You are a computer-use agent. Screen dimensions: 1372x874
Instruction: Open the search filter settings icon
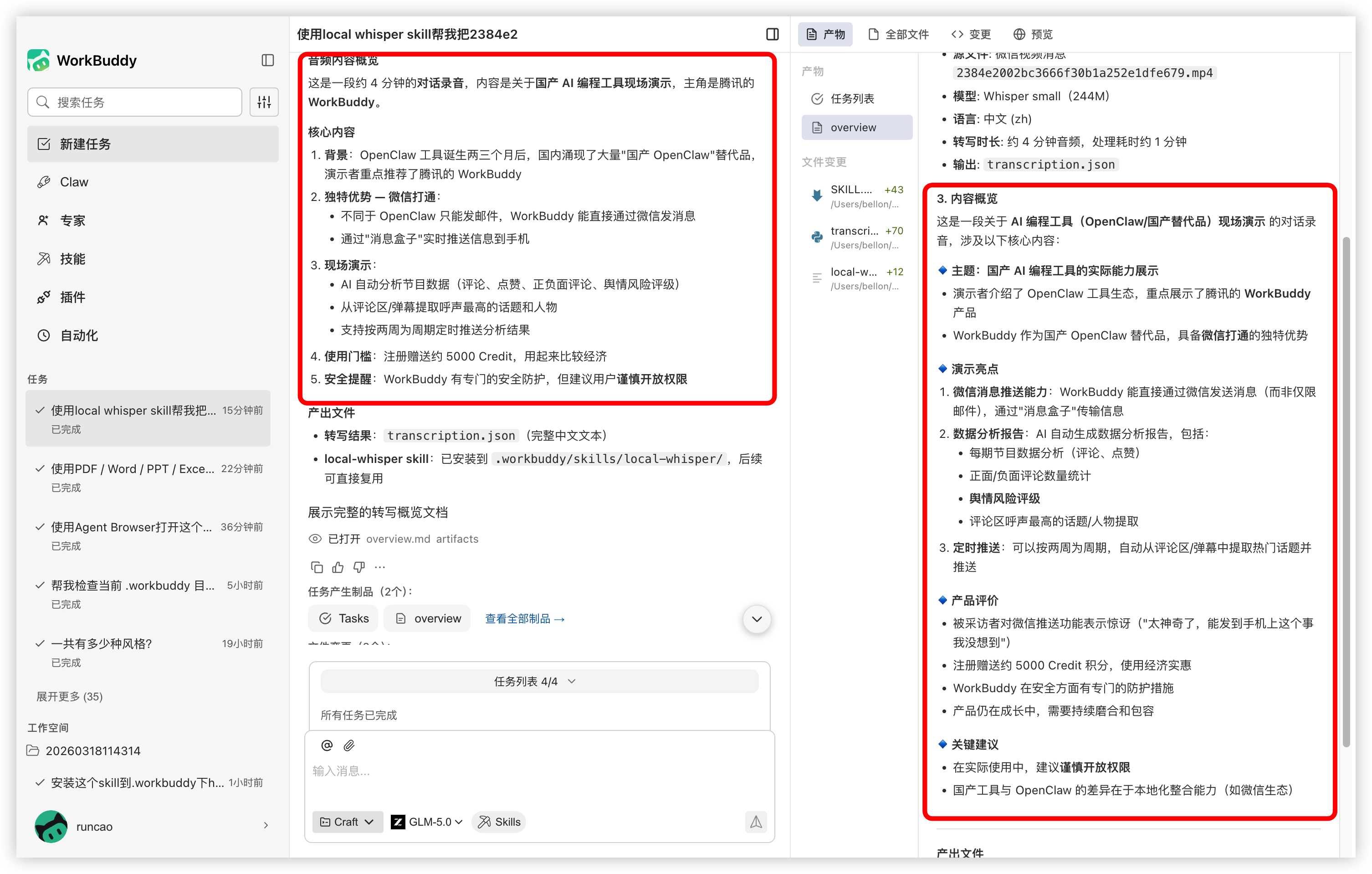[264, 102]
